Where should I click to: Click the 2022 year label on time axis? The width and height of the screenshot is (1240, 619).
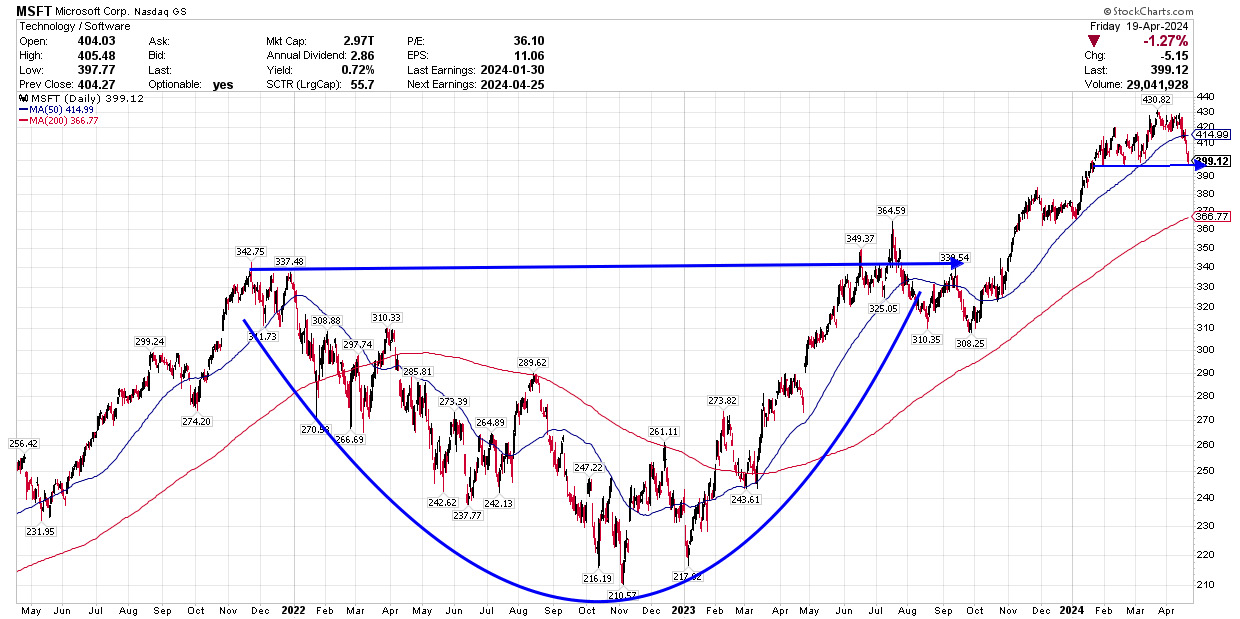pos(293,608)
